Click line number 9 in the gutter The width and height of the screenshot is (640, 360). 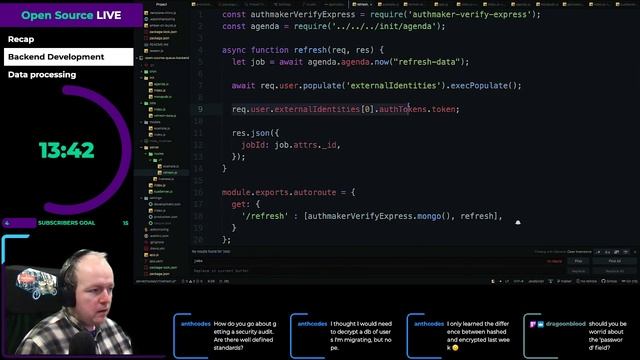tap(200, 109)
